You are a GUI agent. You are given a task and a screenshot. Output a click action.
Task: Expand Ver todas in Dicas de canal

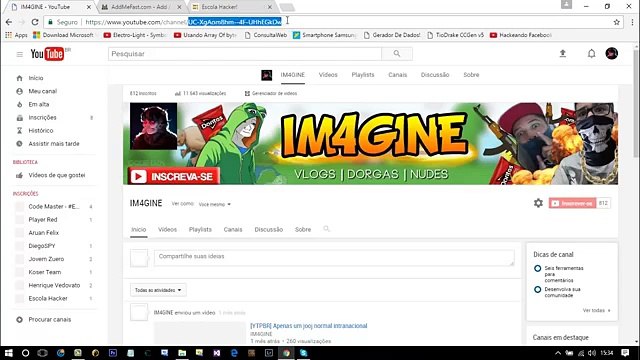[x=596, y=311]
